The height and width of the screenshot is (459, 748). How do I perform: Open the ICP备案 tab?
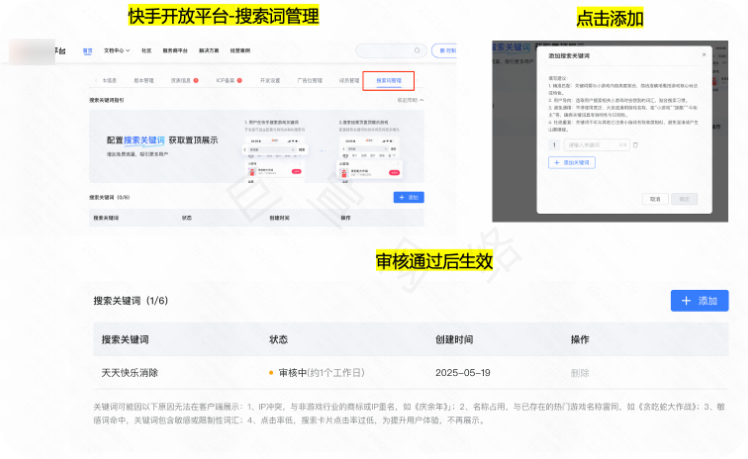coord(225,81)
